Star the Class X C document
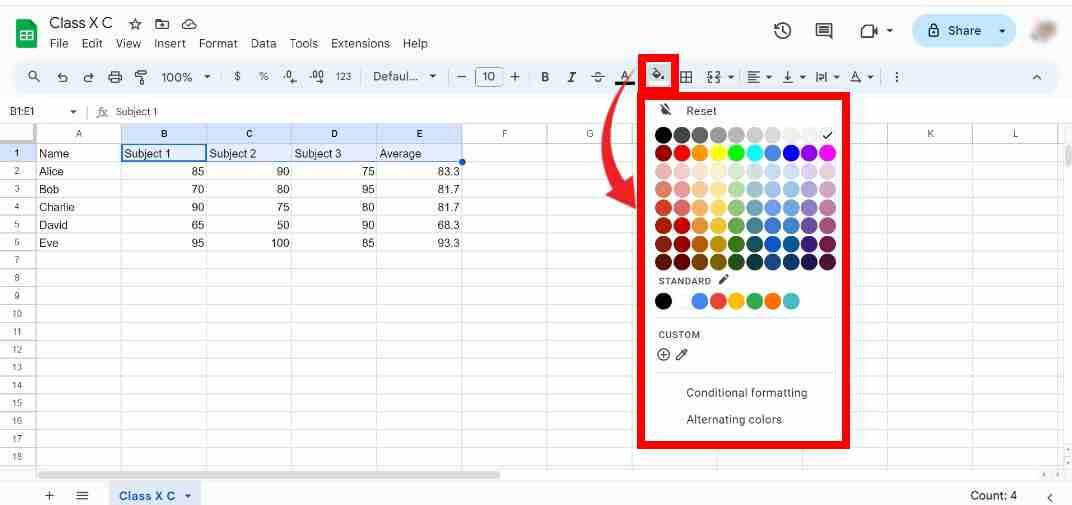 coord(135,24)
